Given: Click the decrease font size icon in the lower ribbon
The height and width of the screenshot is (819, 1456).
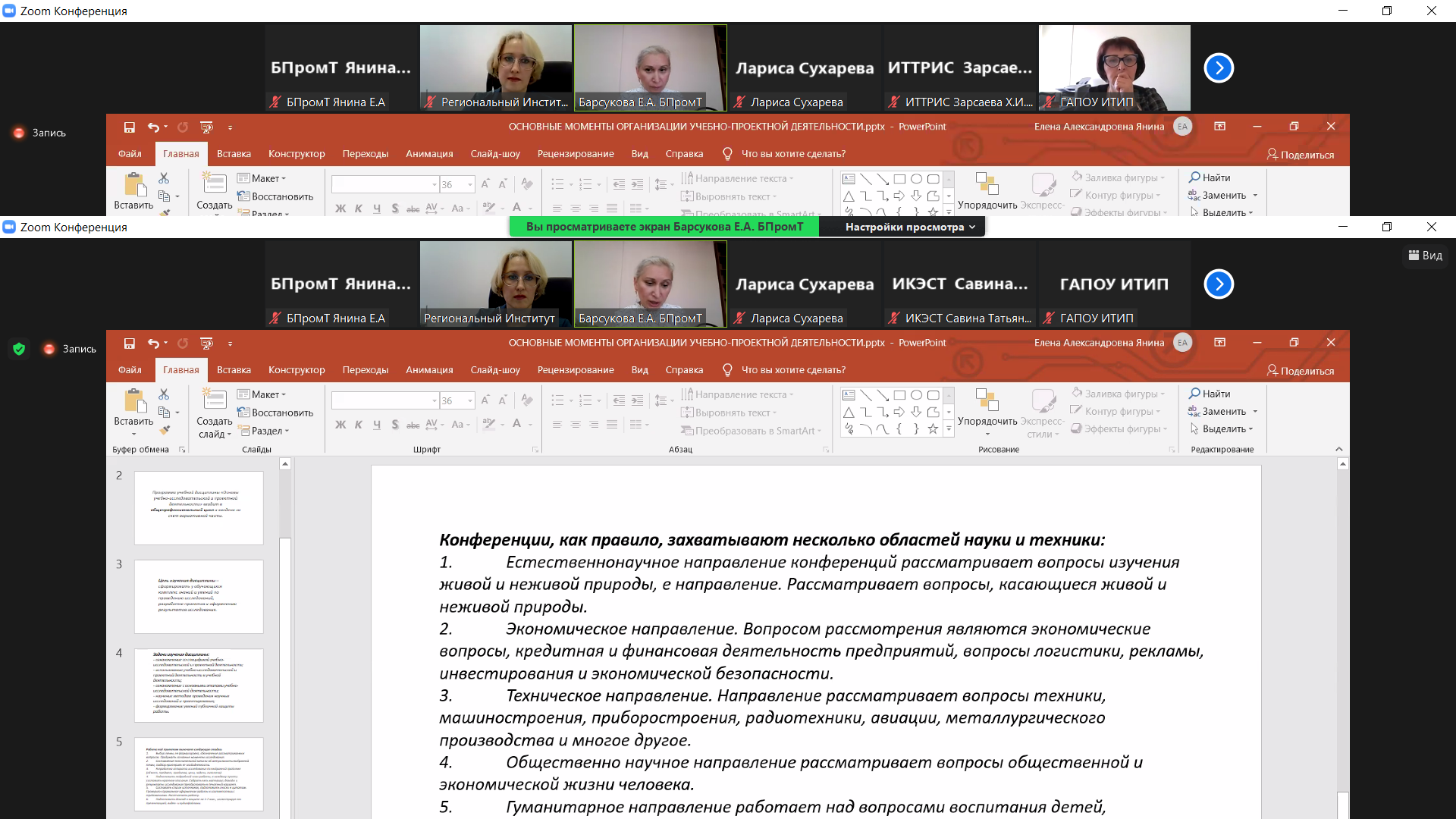Looking at the screenshot, I should tap(503, 399).
